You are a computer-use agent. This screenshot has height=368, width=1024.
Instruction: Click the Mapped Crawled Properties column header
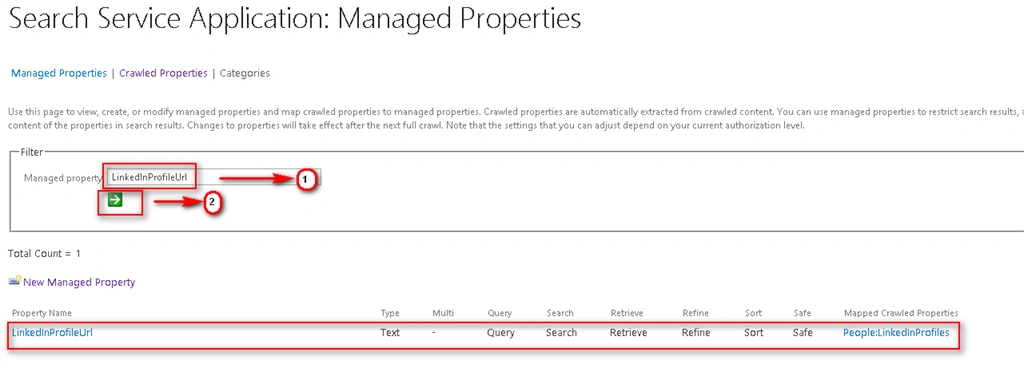coord(901,313)
